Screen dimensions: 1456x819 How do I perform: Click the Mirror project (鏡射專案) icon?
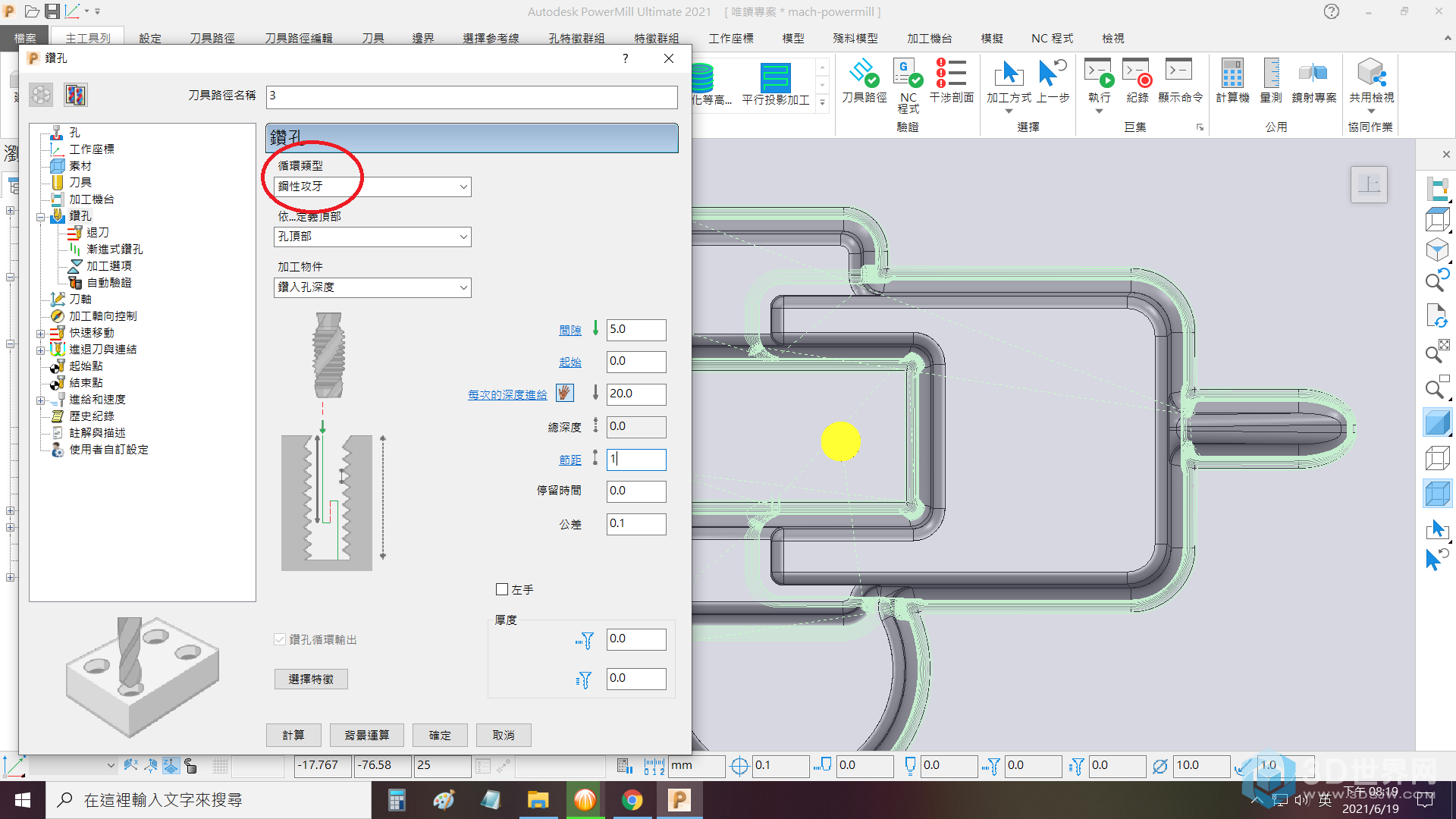[x=1313, y=74]
